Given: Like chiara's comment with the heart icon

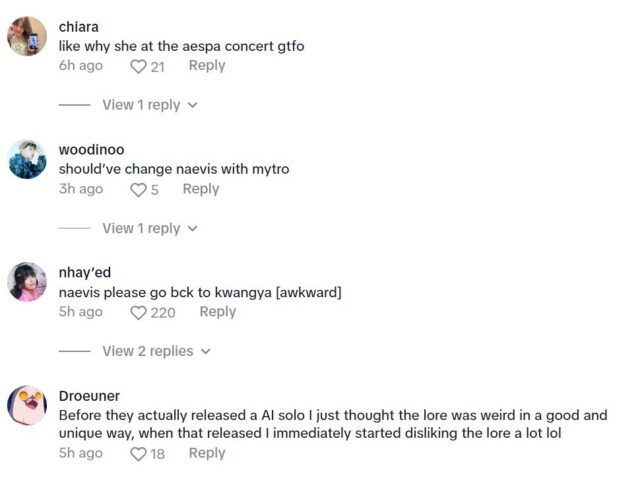Looking at the screenshot, I should click(x=138, y=66).
